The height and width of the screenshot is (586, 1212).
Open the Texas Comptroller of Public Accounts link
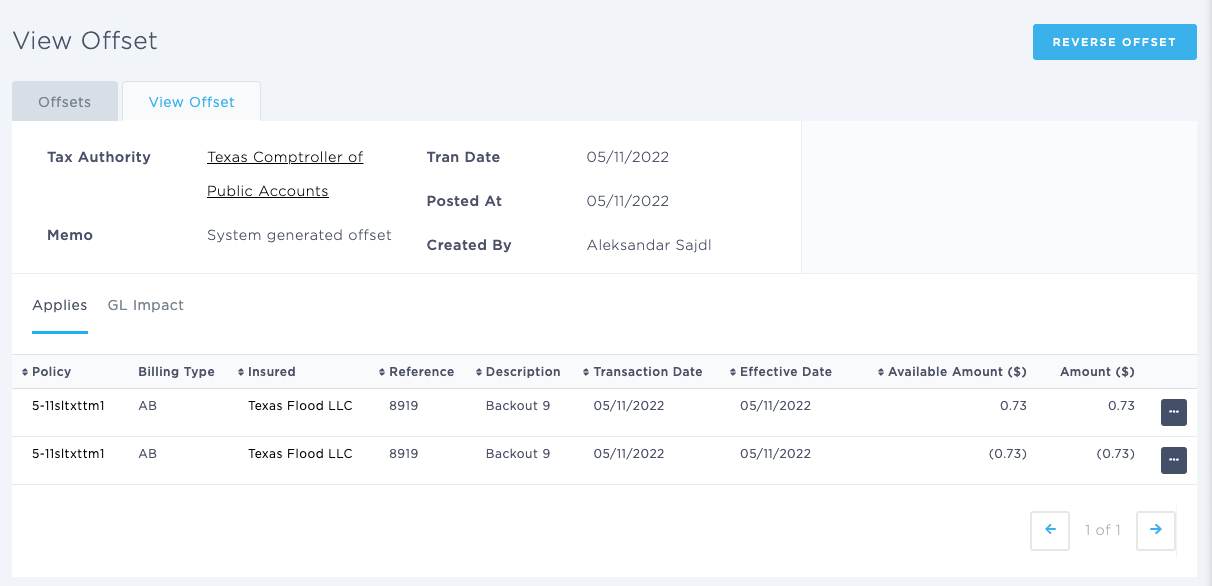click(285, 174)
